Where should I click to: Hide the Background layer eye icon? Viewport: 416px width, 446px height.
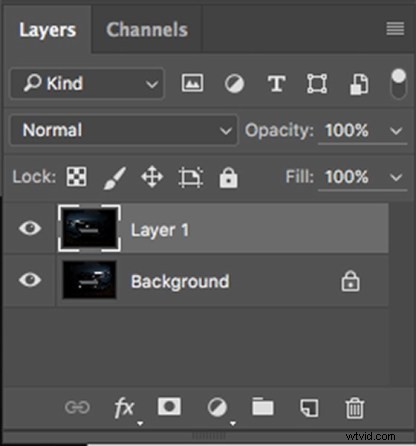coord(30,280)
